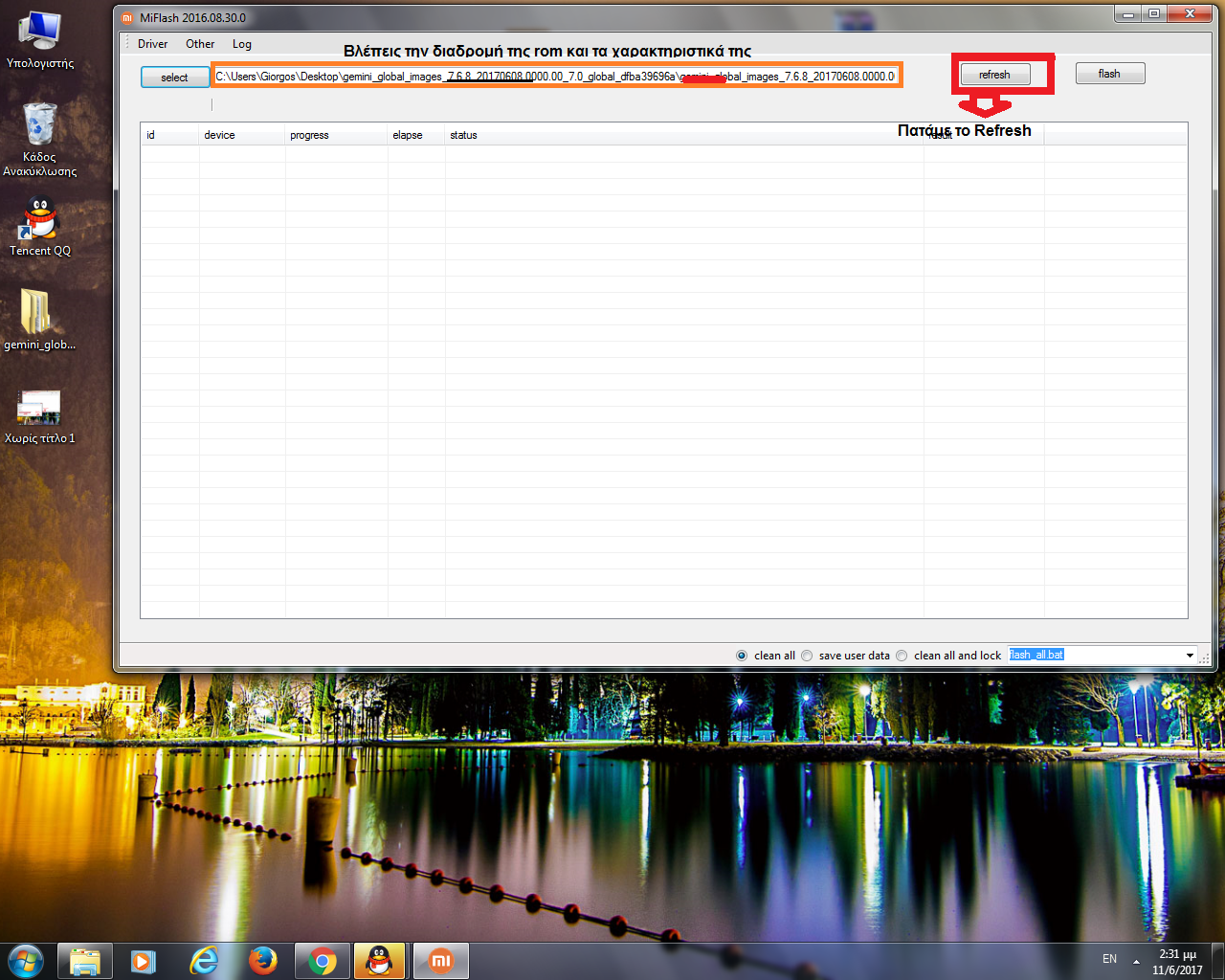Select the gemini_glob... folder on the desktop
1225x980 pixels.
tap(40, 320)
